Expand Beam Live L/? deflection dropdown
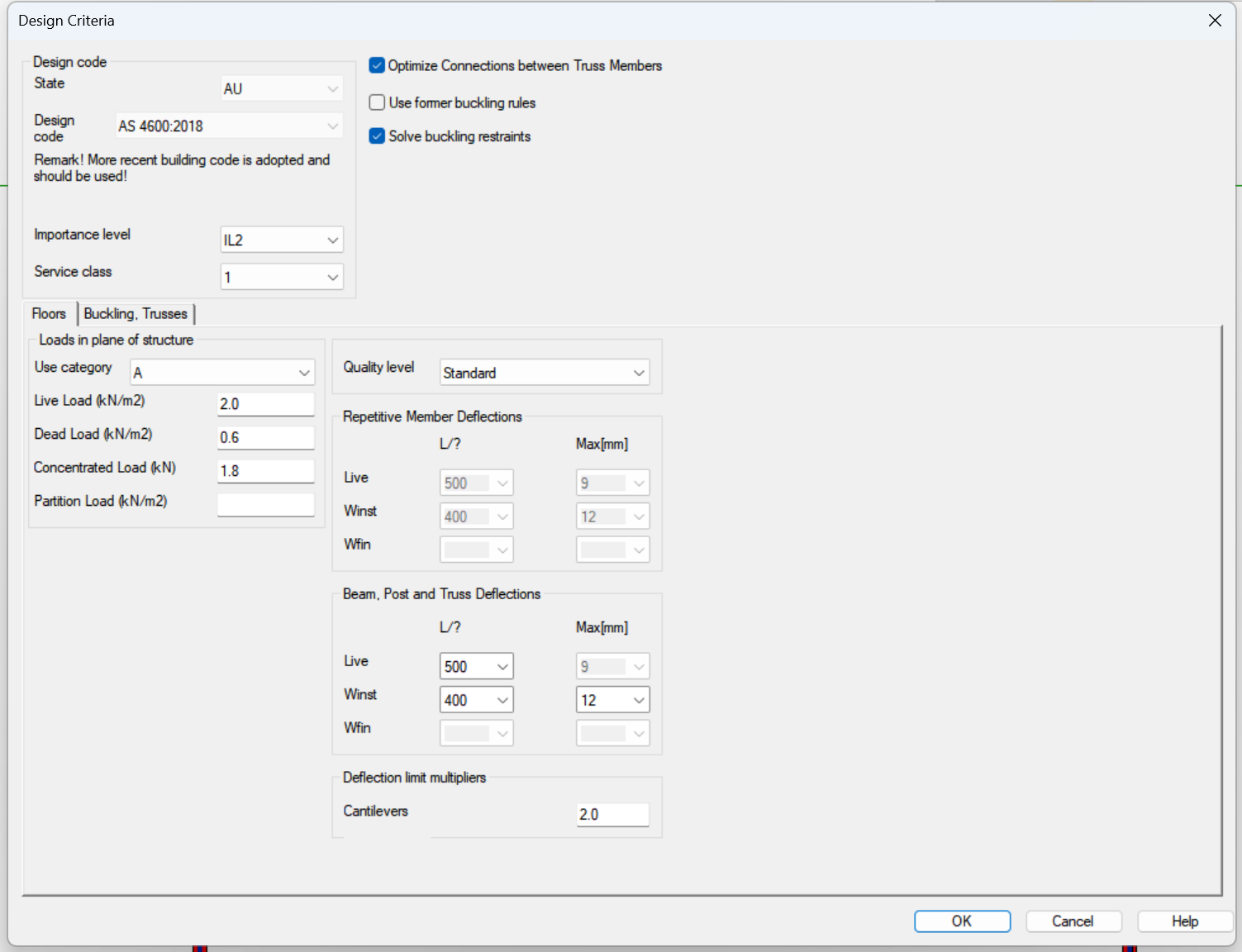Screen dimensions: 1242x952 click(x=476, y=667)
